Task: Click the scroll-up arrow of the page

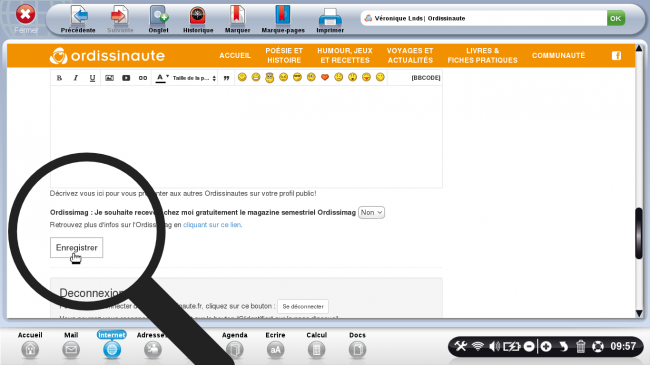Action: pyautogui.click(x=639, y=49)
